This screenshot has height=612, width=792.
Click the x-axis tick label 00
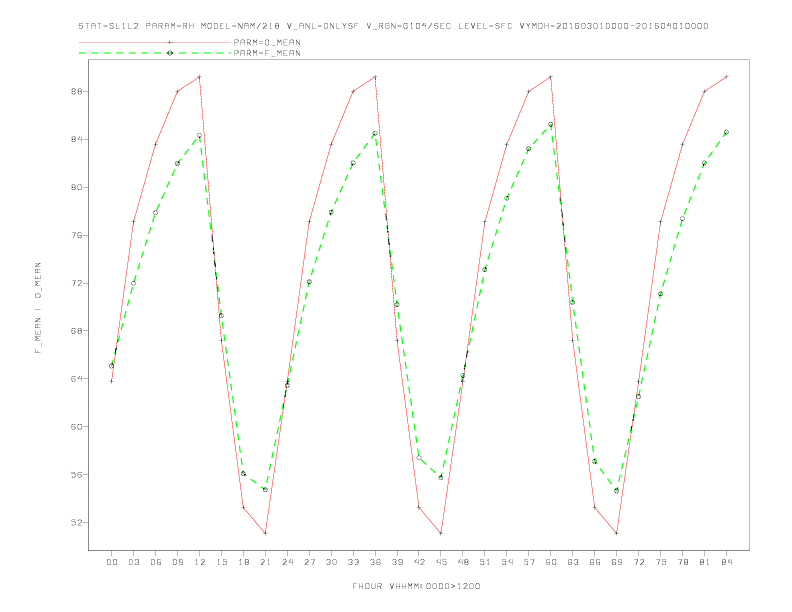click(x=112, y=562)
